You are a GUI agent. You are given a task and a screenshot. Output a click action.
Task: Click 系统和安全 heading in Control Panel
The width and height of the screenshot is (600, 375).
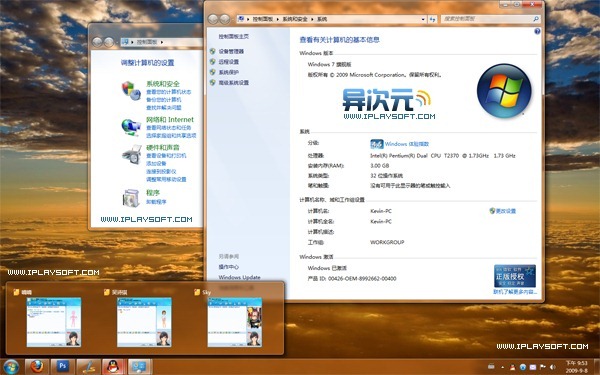pos(163,84)
